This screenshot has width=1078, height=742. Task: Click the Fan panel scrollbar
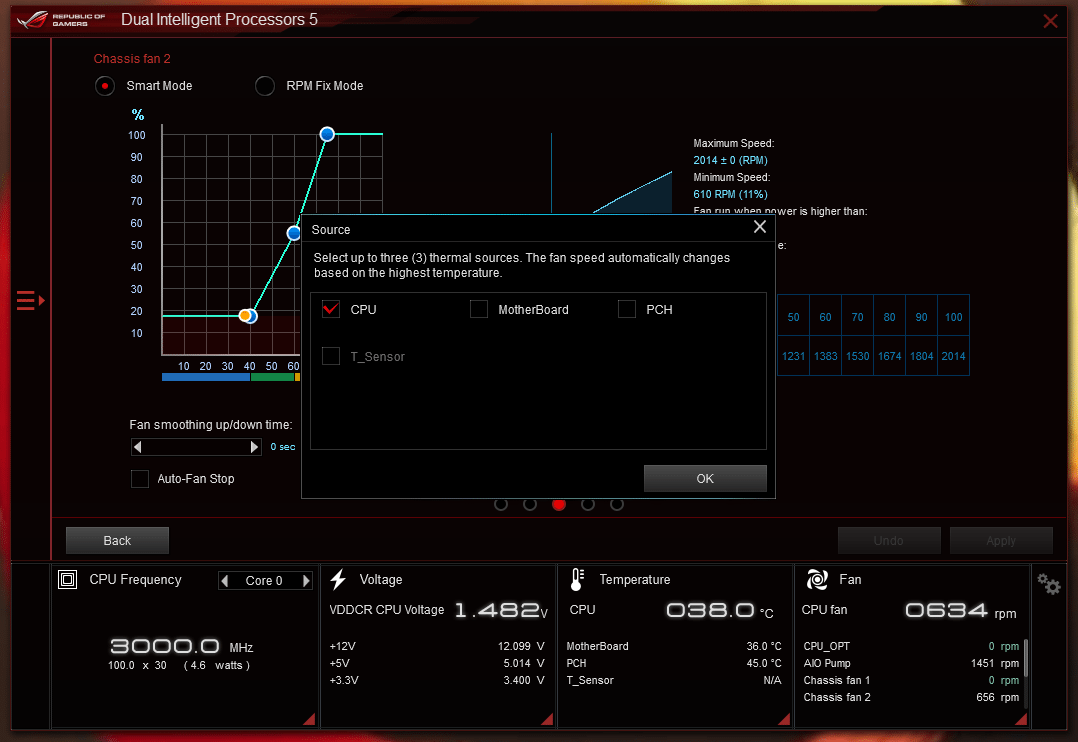(x=1026, y=659)
